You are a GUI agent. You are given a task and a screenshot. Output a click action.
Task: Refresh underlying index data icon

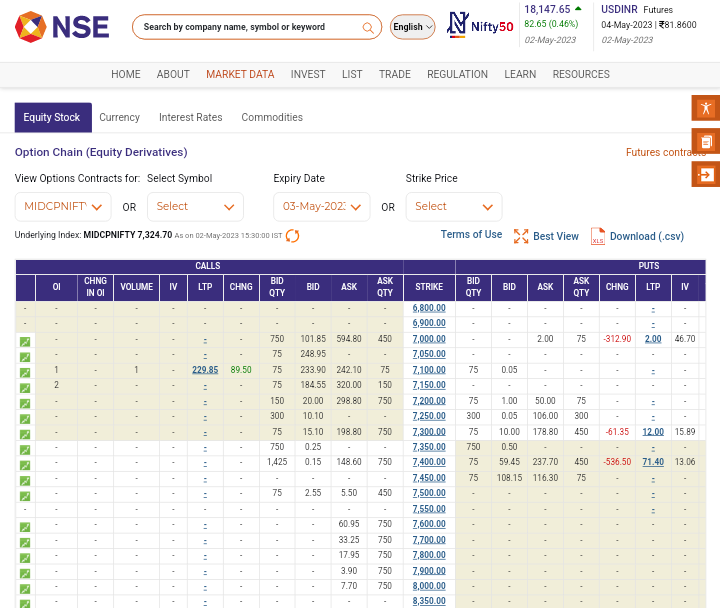(292, 236)
